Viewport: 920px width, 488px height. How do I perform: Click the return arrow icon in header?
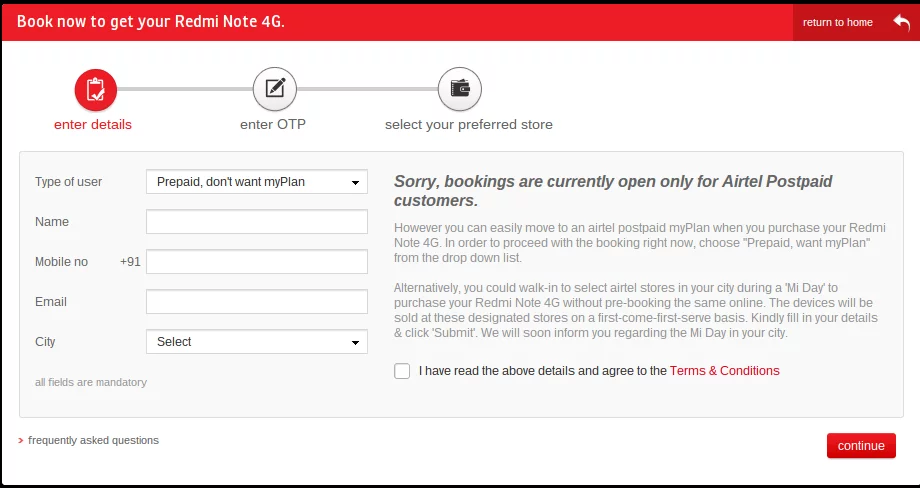902,22
